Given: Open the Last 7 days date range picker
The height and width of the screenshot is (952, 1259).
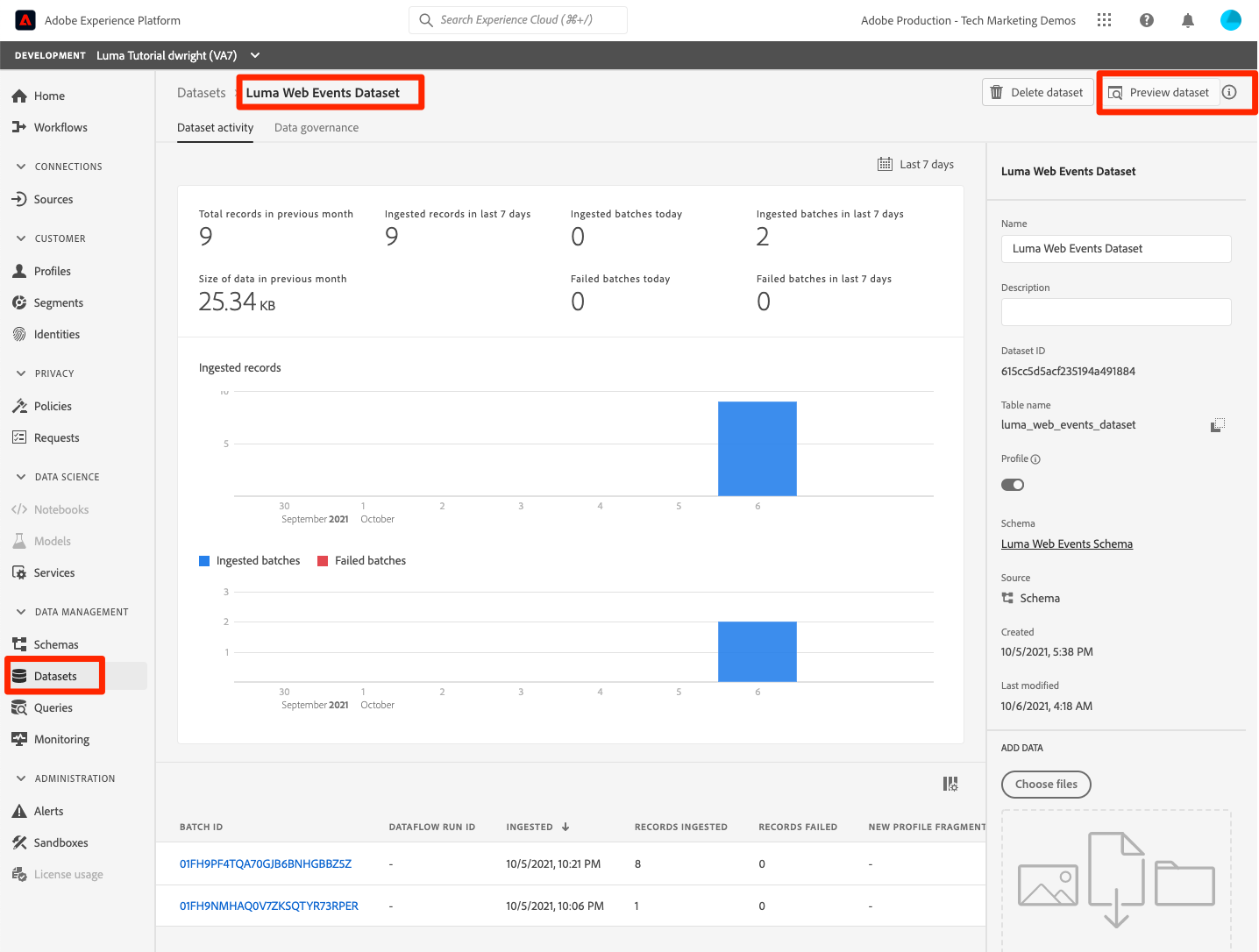Looking at the screenshot, I should tap(915, 164).
